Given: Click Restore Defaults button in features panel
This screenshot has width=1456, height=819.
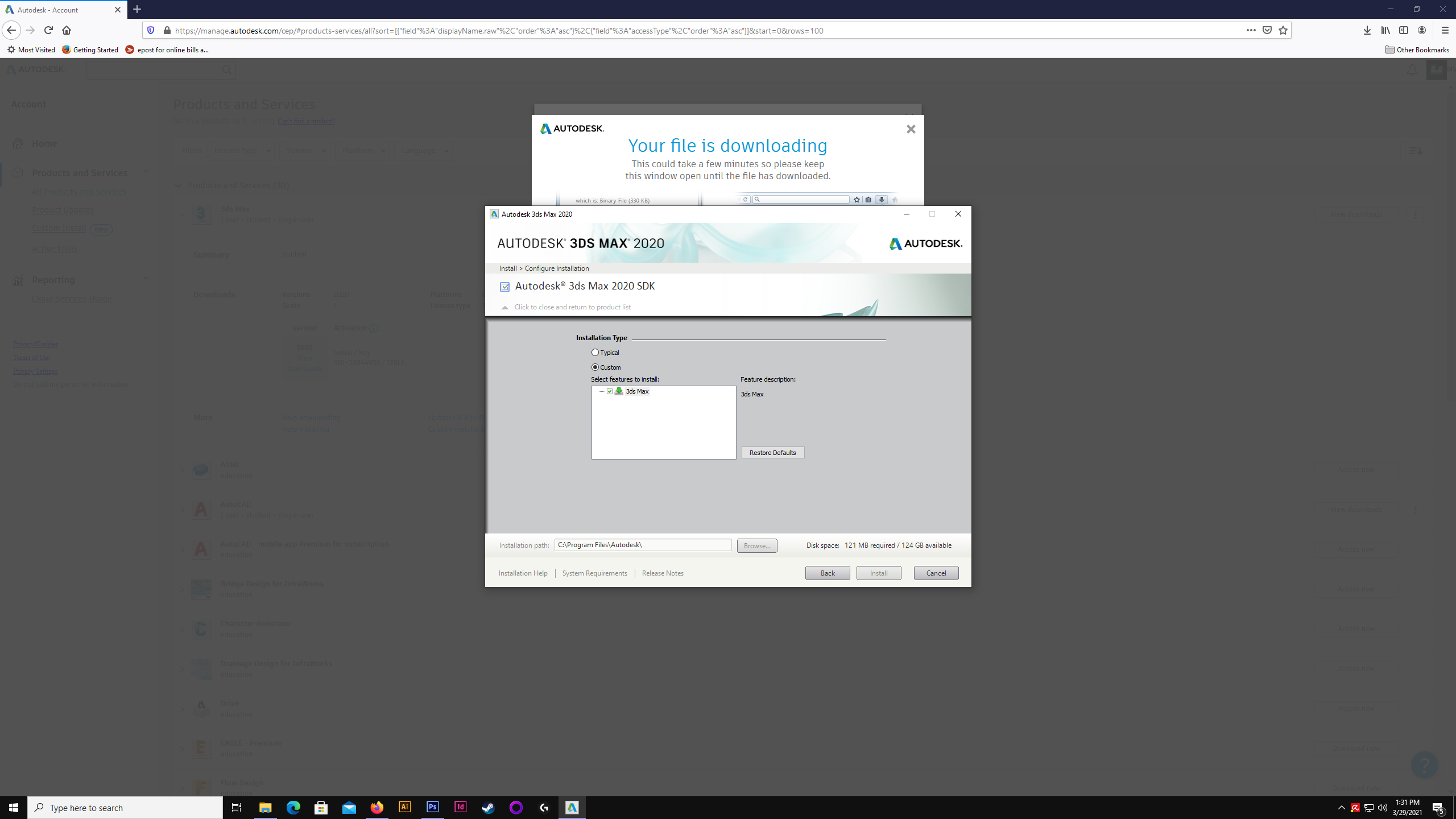Looking at the screenshot, I should (773, 452).
